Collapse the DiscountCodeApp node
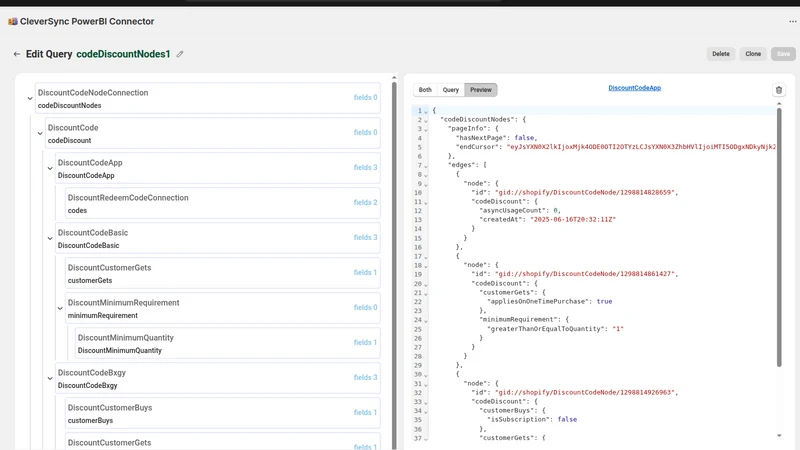Screen dimensions: 800x450 click(x=50, y=168)
